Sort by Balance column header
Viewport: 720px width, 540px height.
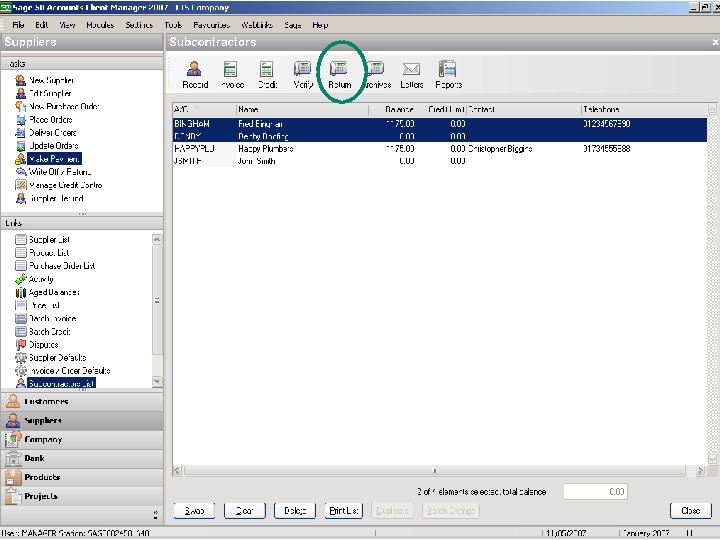[392, 109]
